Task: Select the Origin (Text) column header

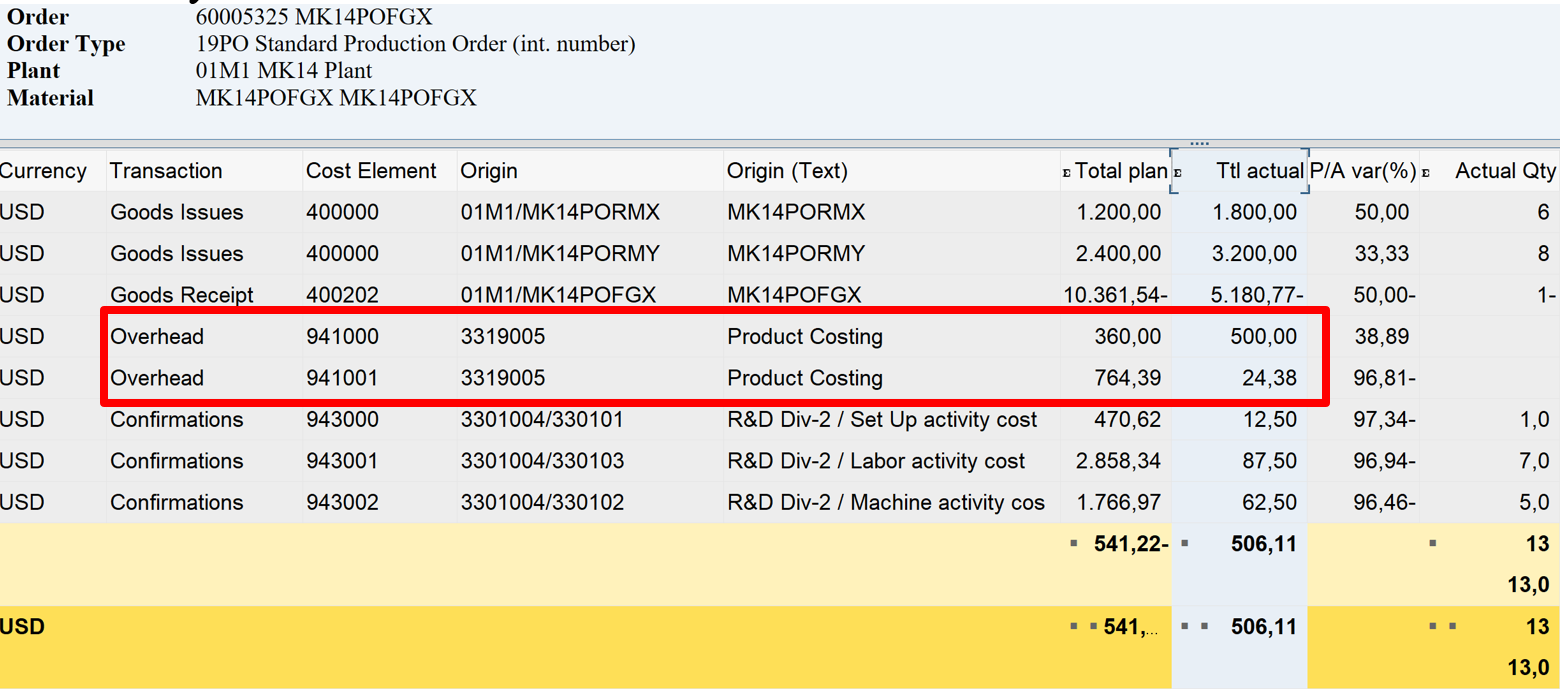Action: tap(787, 171)
